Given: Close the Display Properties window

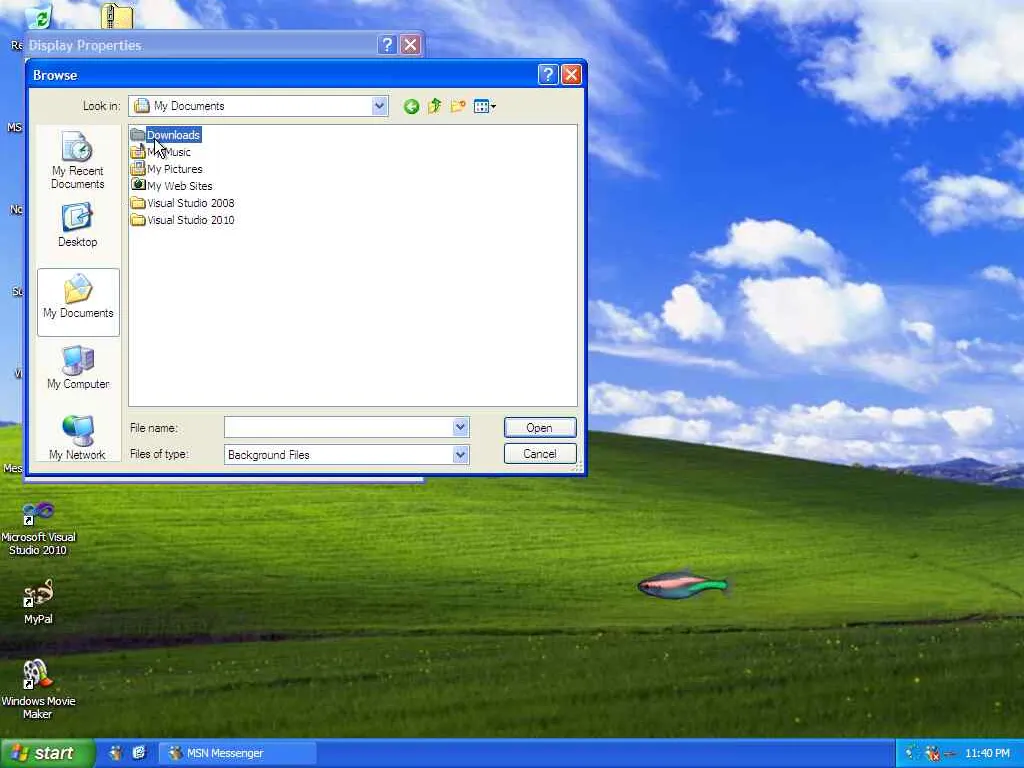Looking at the screenshot, I should (x=410, y=44).
